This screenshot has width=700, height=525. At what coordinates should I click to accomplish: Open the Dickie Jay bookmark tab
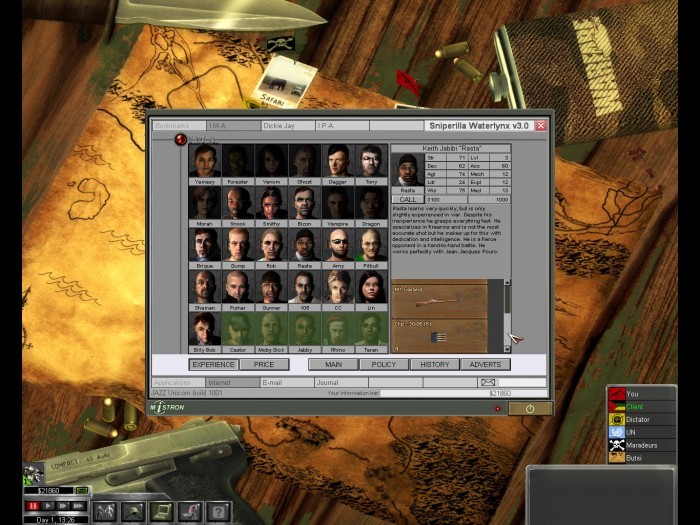(288, 126)
